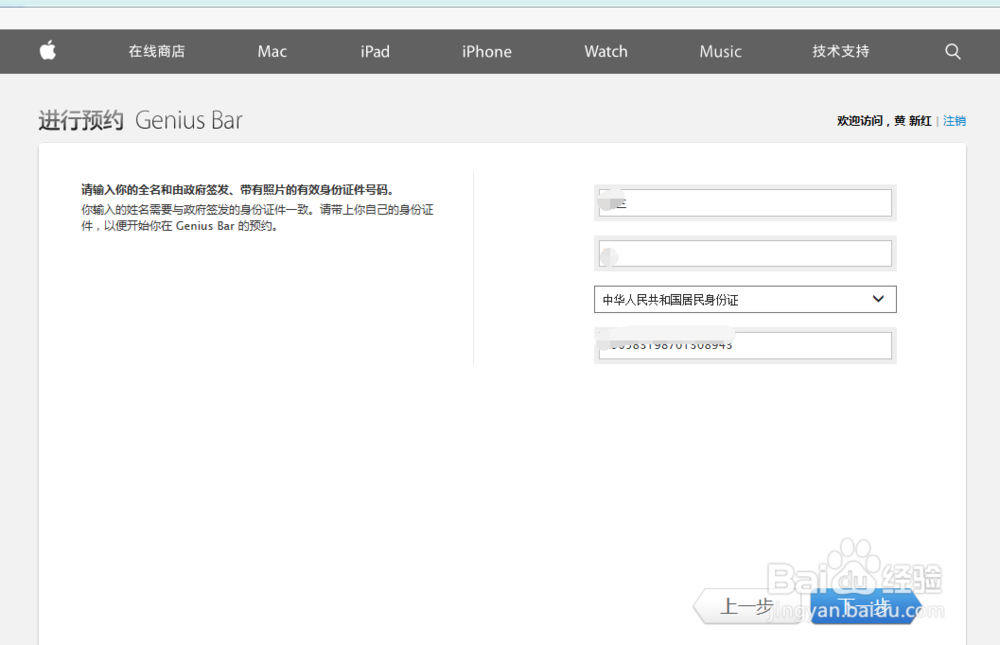
Task: Focus the first name input field
Action: coord(745,203)
